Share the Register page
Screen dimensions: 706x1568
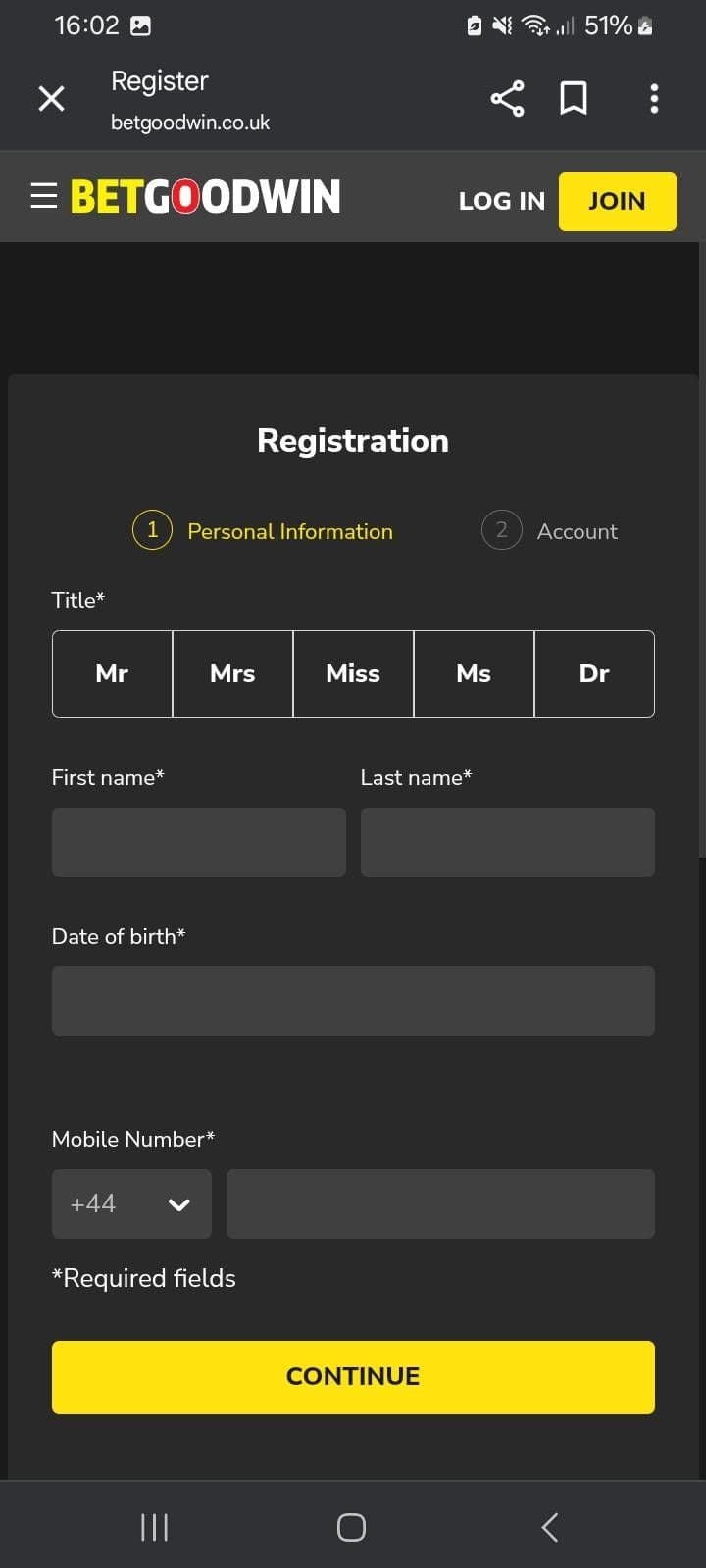507,98
